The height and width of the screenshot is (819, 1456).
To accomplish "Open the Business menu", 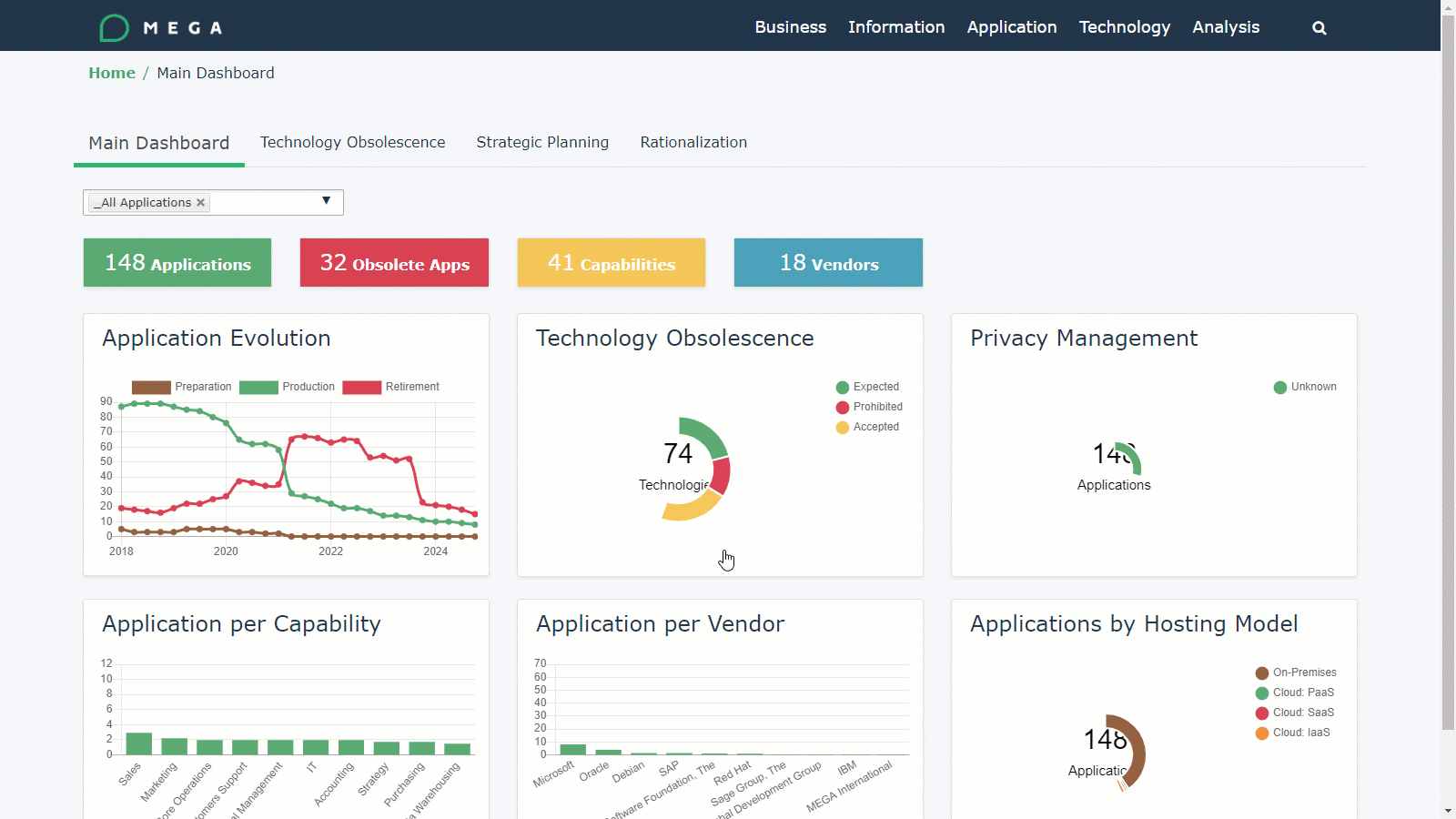I will click(x=790, y=27).
